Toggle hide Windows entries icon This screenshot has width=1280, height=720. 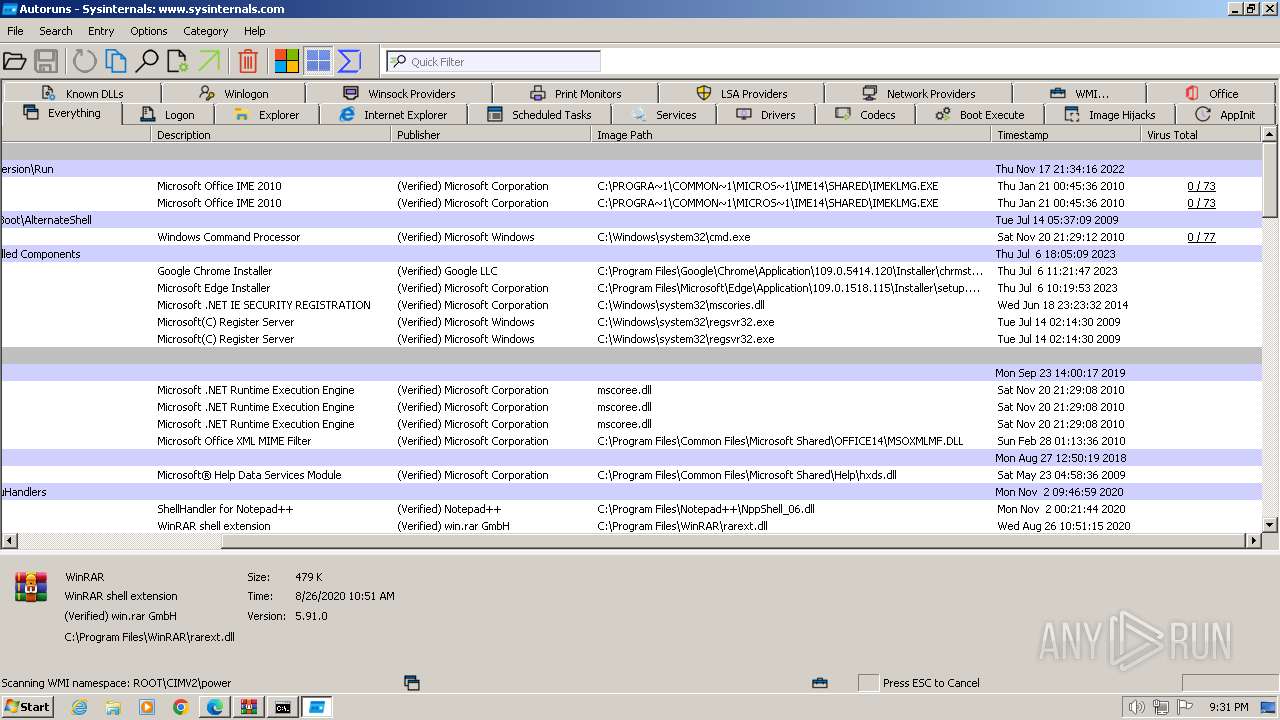pos(318,61)
